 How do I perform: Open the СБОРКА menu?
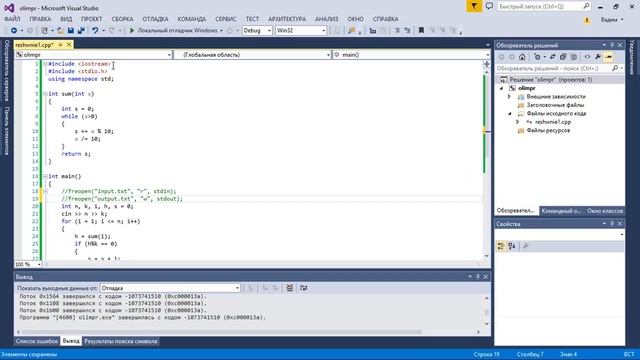click(122, 19)
